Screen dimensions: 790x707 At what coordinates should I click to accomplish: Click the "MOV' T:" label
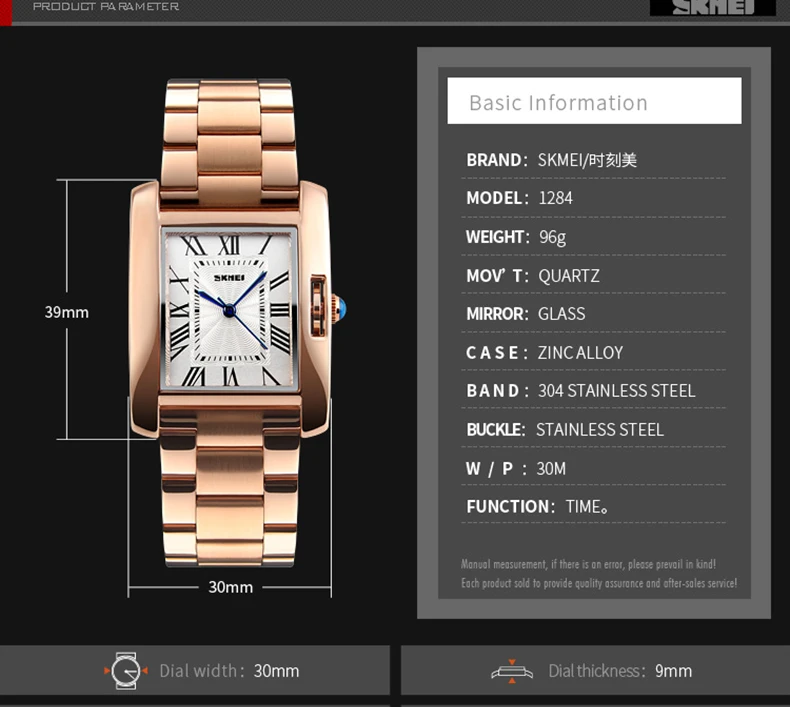click(x=497, y=276)
